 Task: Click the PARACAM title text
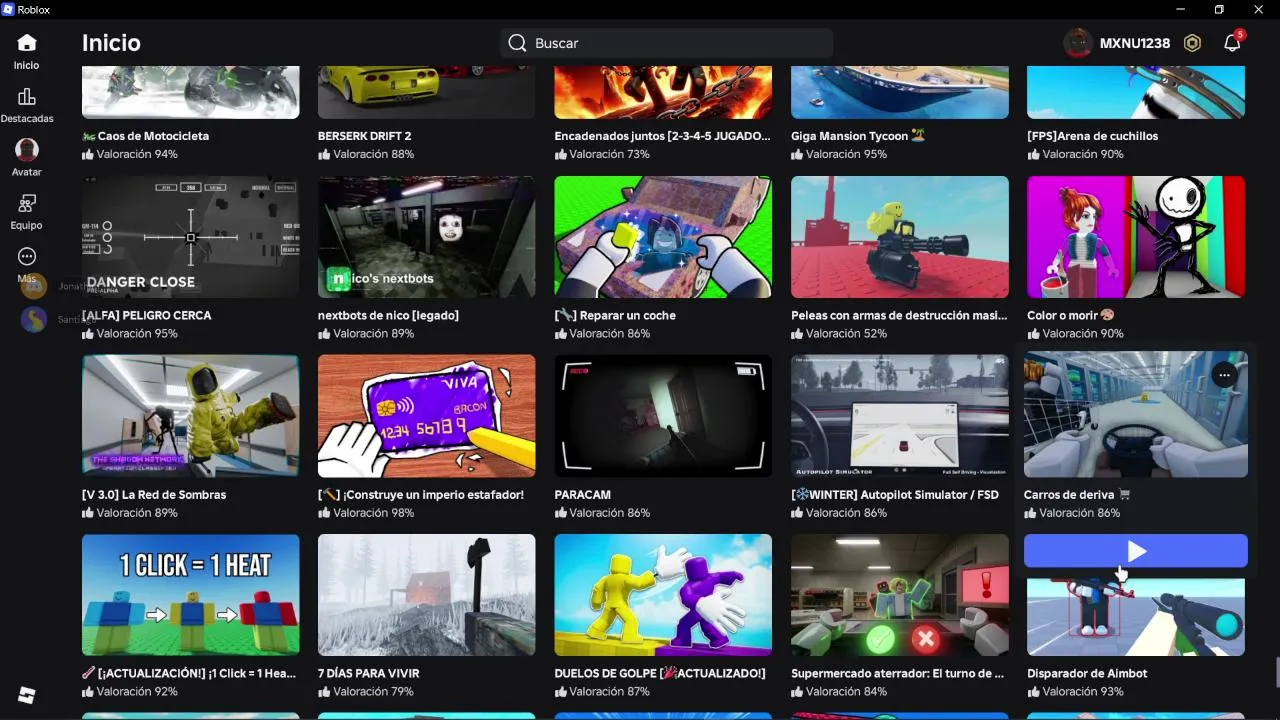click(x=583, y=494)
